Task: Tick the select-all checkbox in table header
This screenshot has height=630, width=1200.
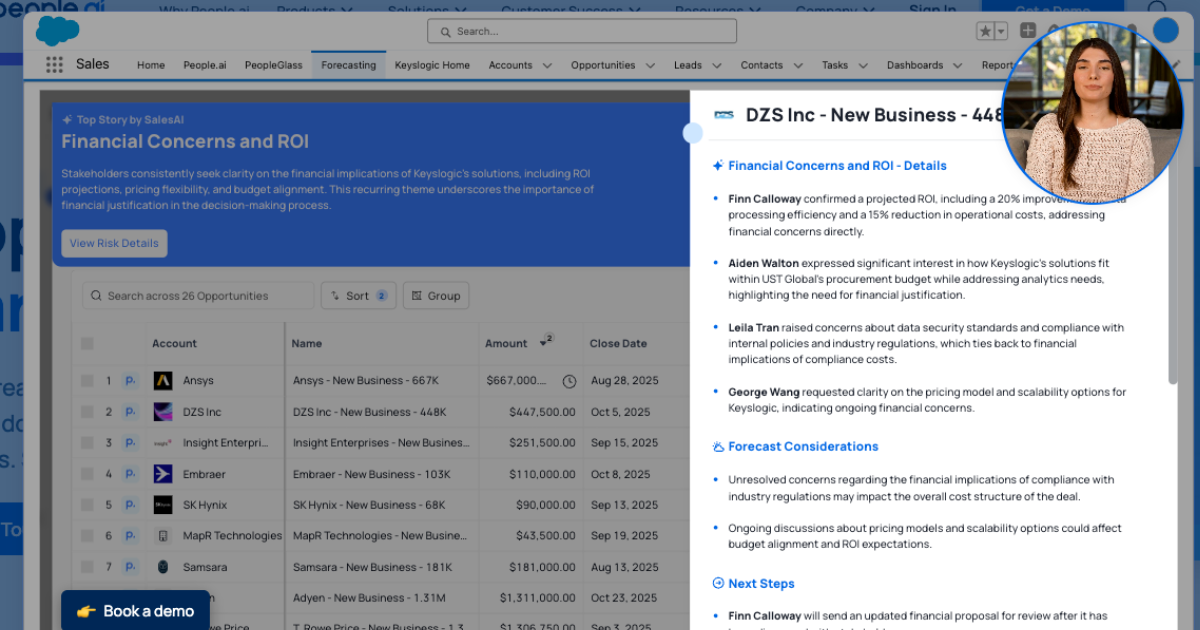Action: click(x=87, y=343)
